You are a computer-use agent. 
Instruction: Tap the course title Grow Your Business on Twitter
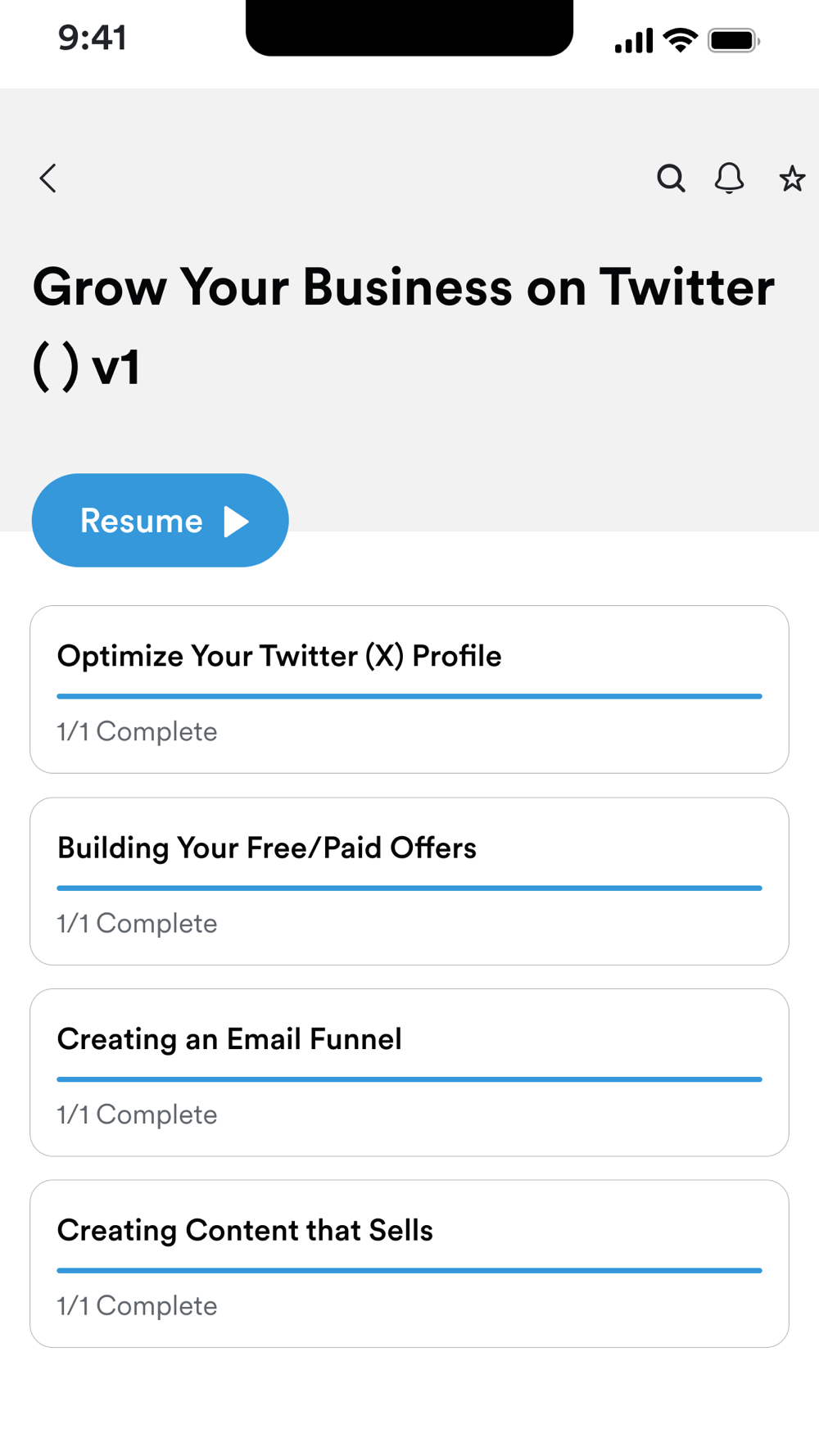403,287
